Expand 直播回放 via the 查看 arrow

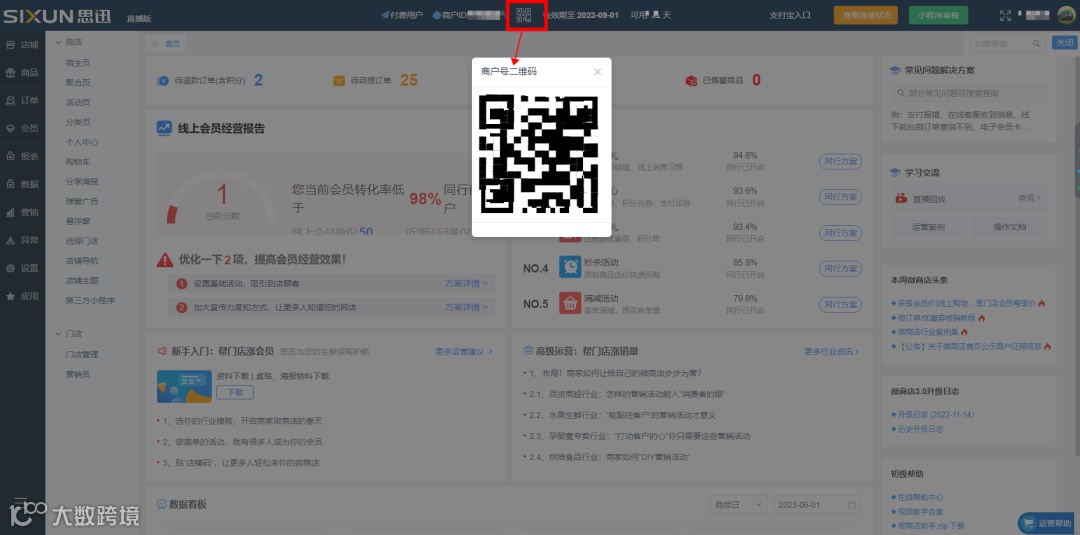coord(1029,198)
